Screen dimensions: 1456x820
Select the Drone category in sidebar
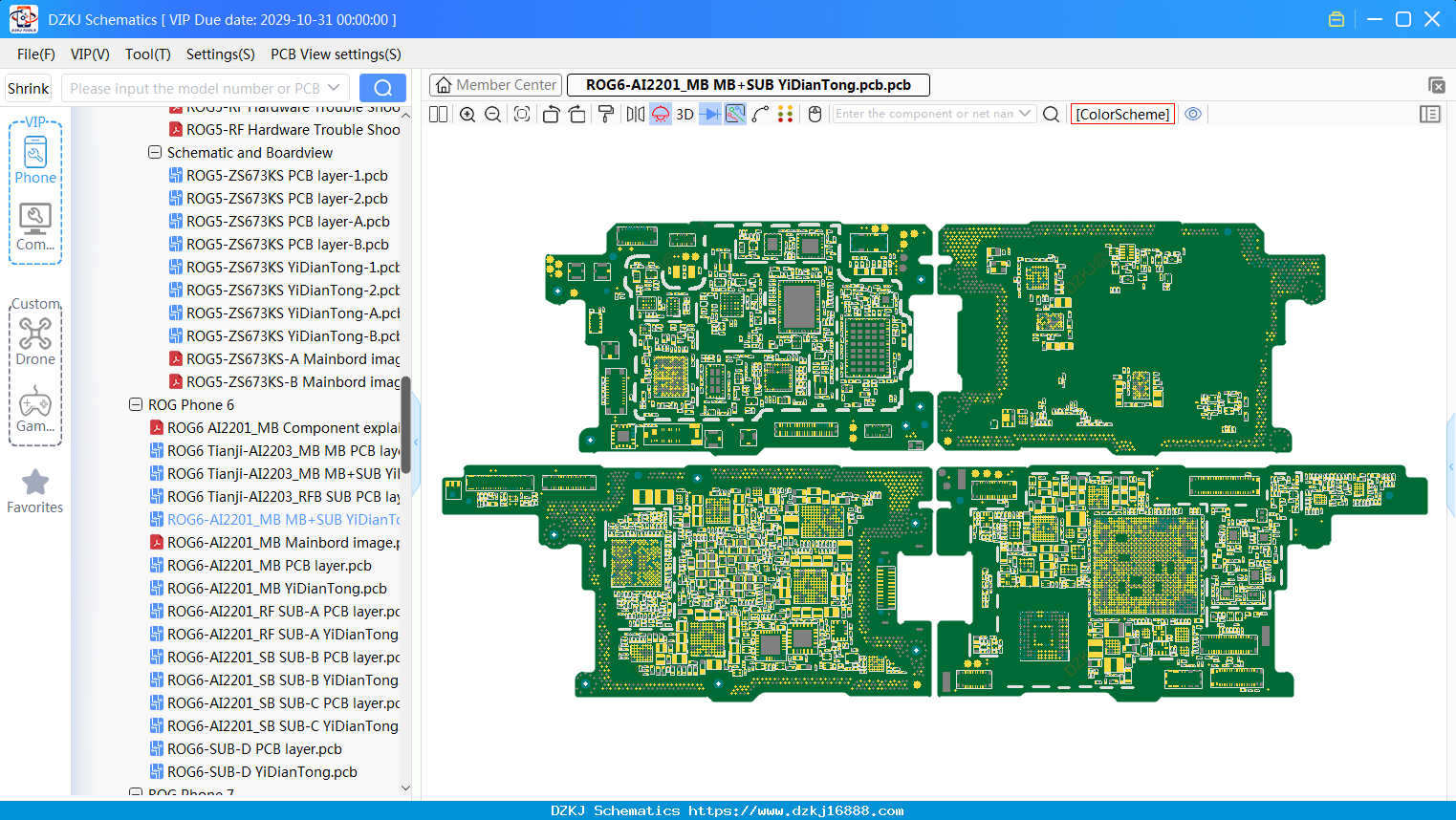click(35, 342)
